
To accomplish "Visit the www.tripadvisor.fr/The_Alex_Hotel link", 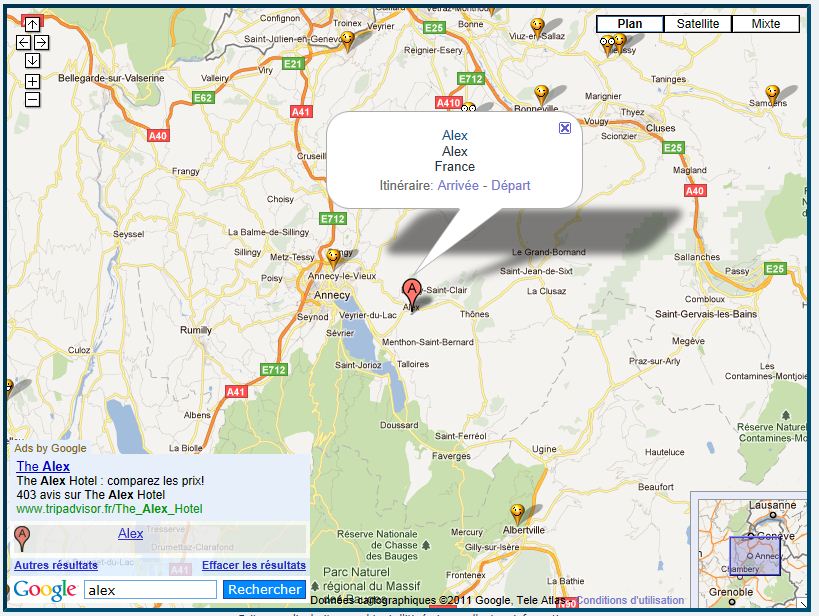I will point(109,509).
